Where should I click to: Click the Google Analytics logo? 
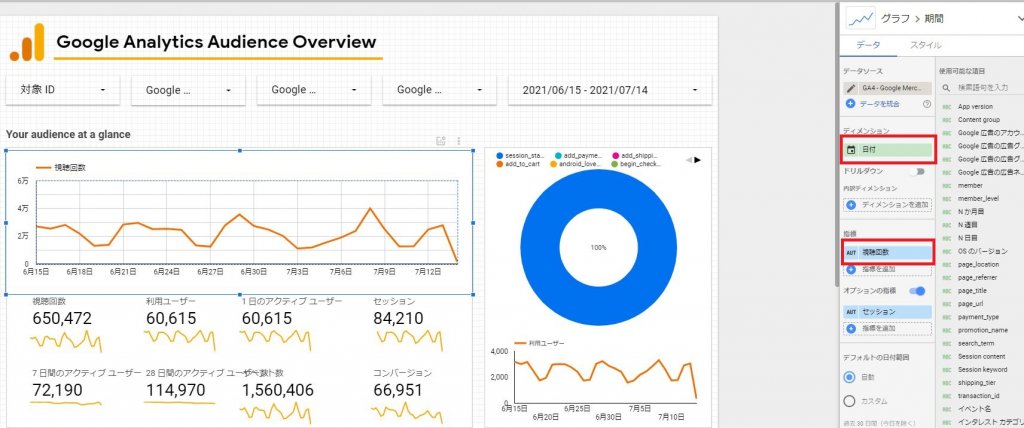pyautogui.click(x=27, y=42)
